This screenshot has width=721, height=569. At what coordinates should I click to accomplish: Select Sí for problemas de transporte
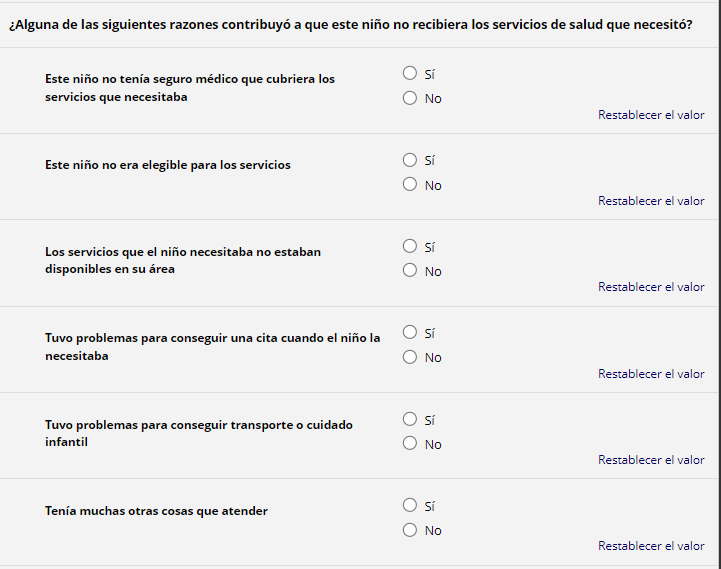pyautogui.click(x=409, y=419)
